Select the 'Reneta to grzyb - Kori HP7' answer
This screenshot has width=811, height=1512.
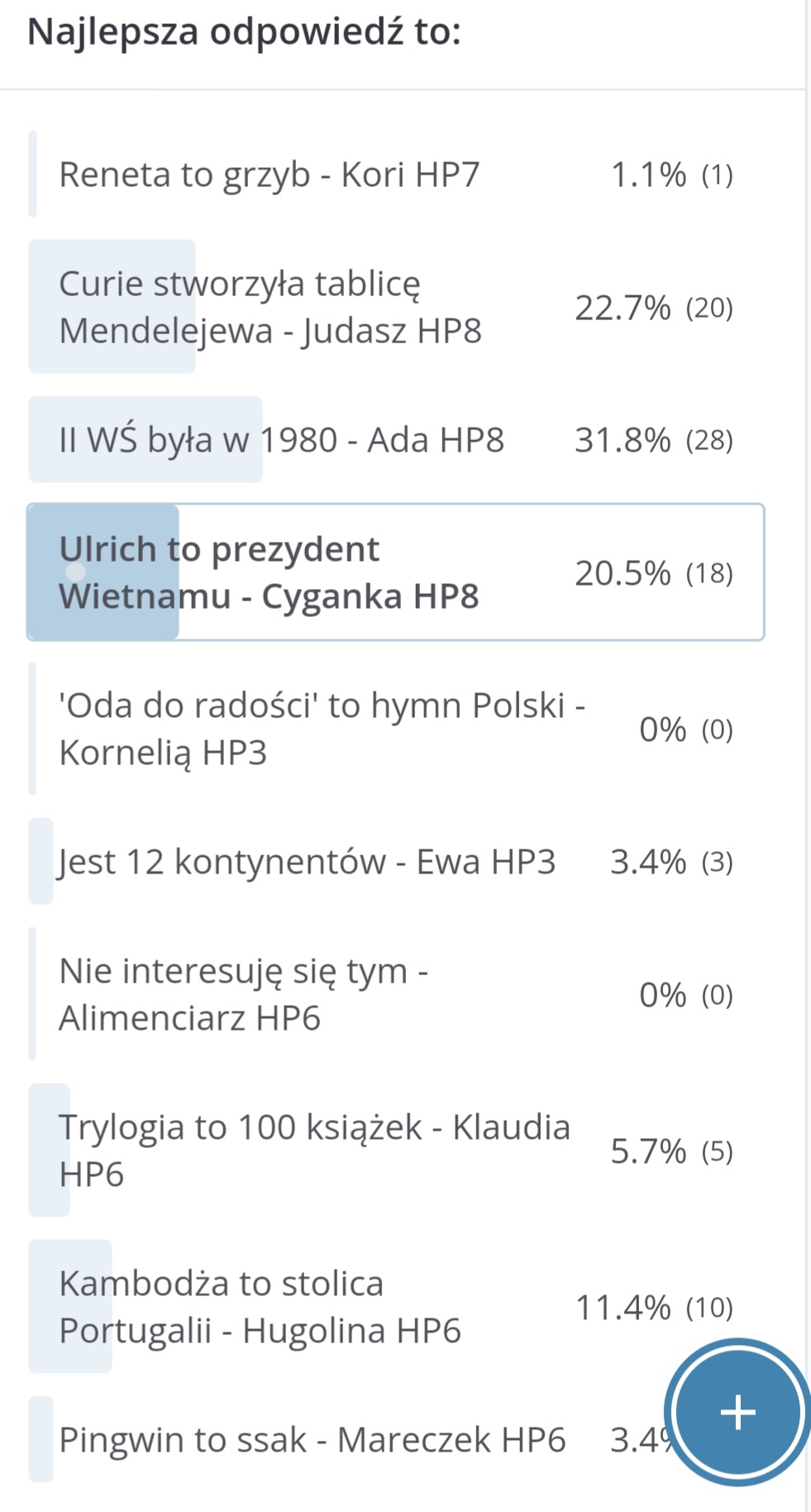pyautogui.click(x=269, y=175)
